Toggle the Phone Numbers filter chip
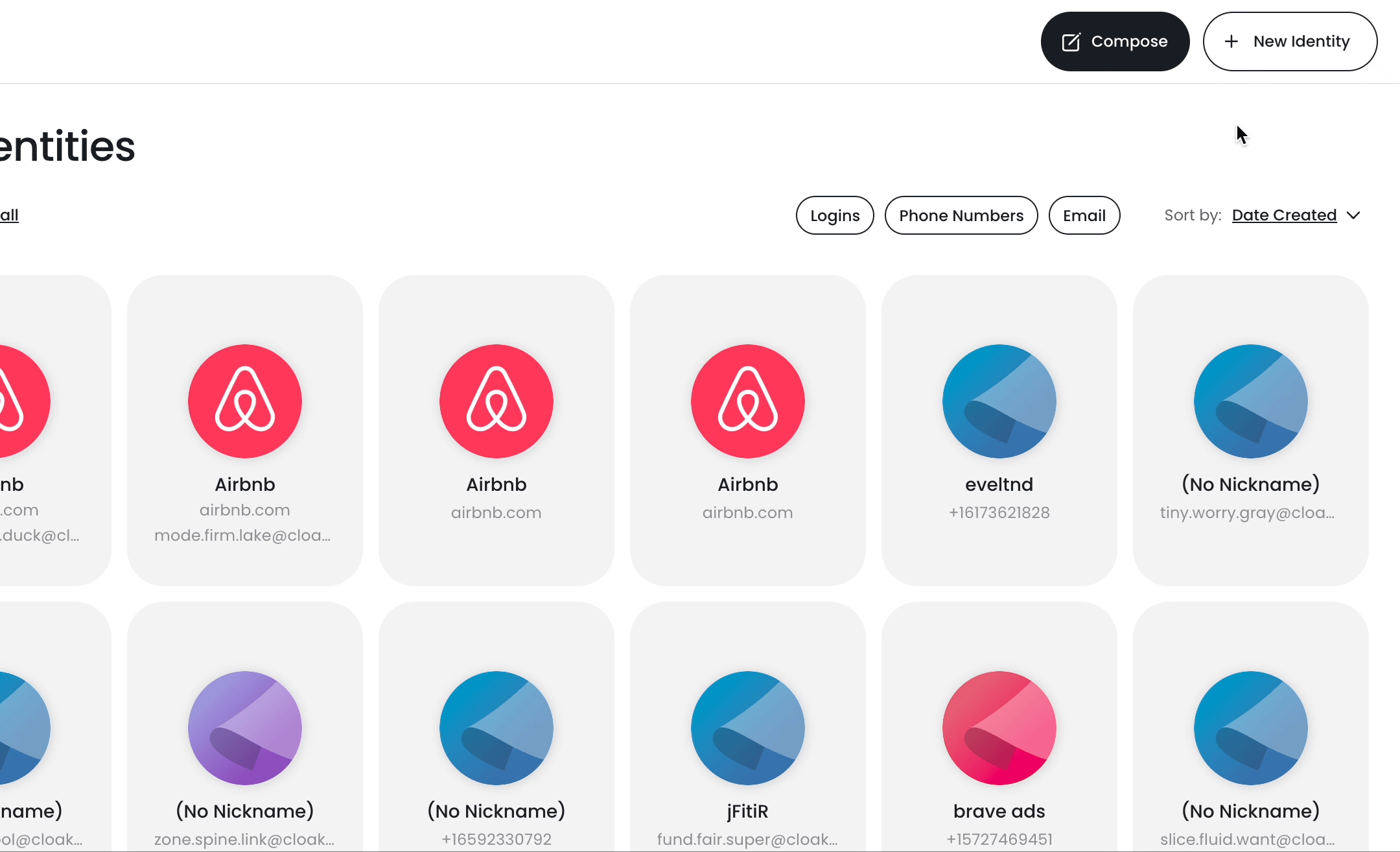This screenshot has width=1400, height=852. pyautogui.click(x=961, y=215)
